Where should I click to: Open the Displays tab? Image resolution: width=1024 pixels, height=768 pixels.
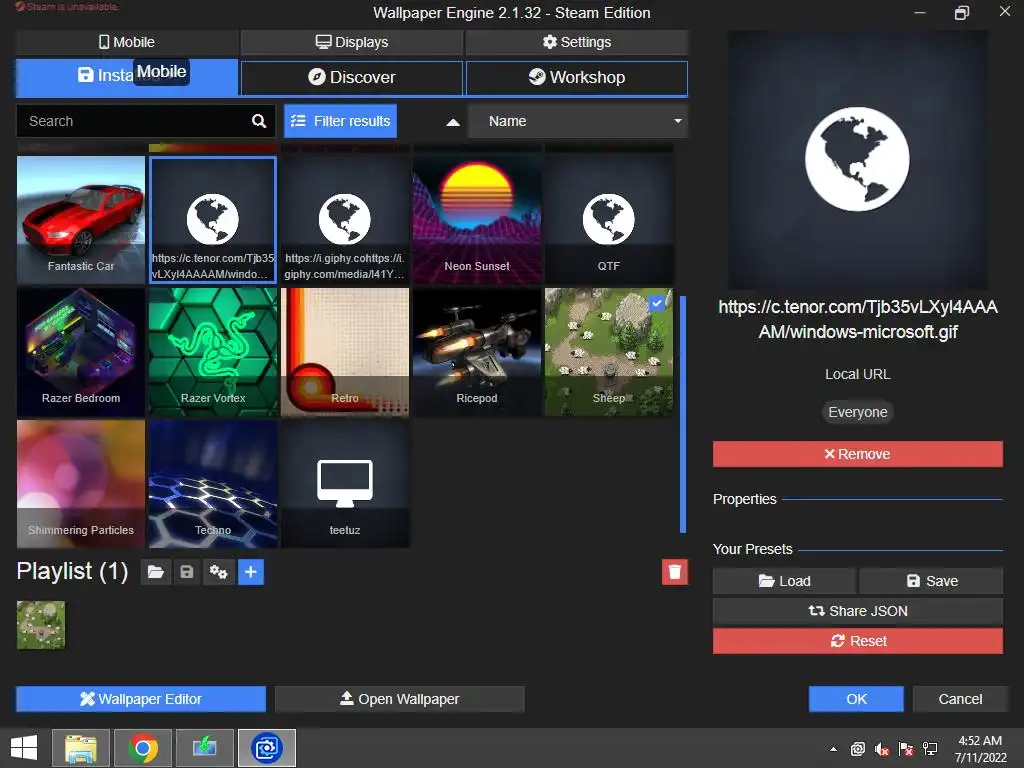352,42
